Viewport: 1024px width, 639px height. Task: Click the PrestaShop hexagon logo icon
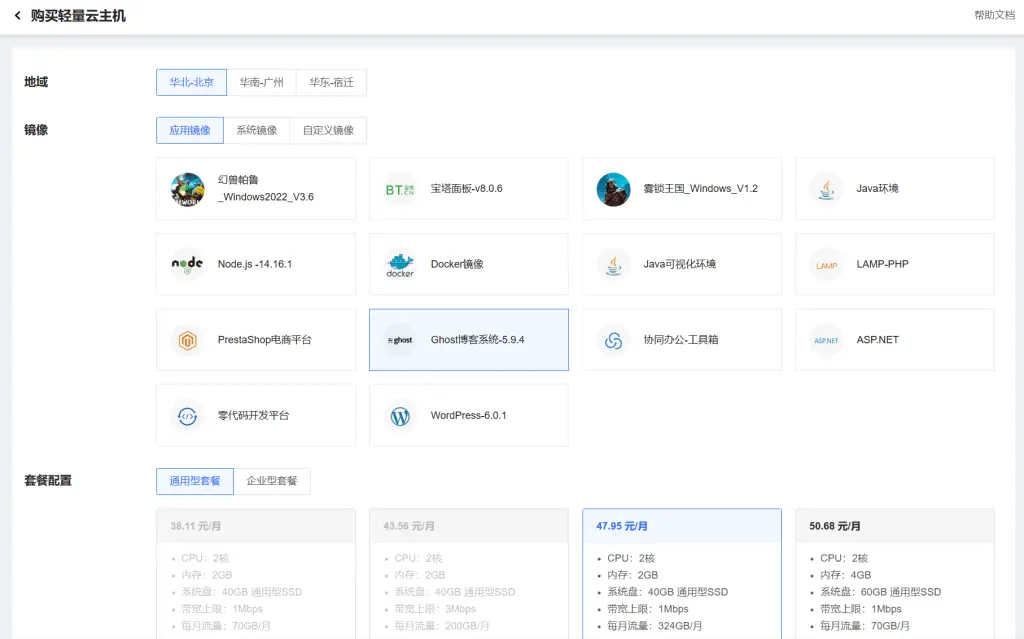(x=187, y=340)
